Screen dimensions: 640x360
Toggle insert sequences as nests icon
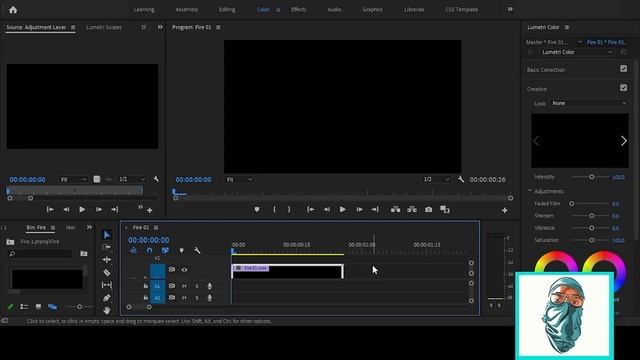point(133,251)
